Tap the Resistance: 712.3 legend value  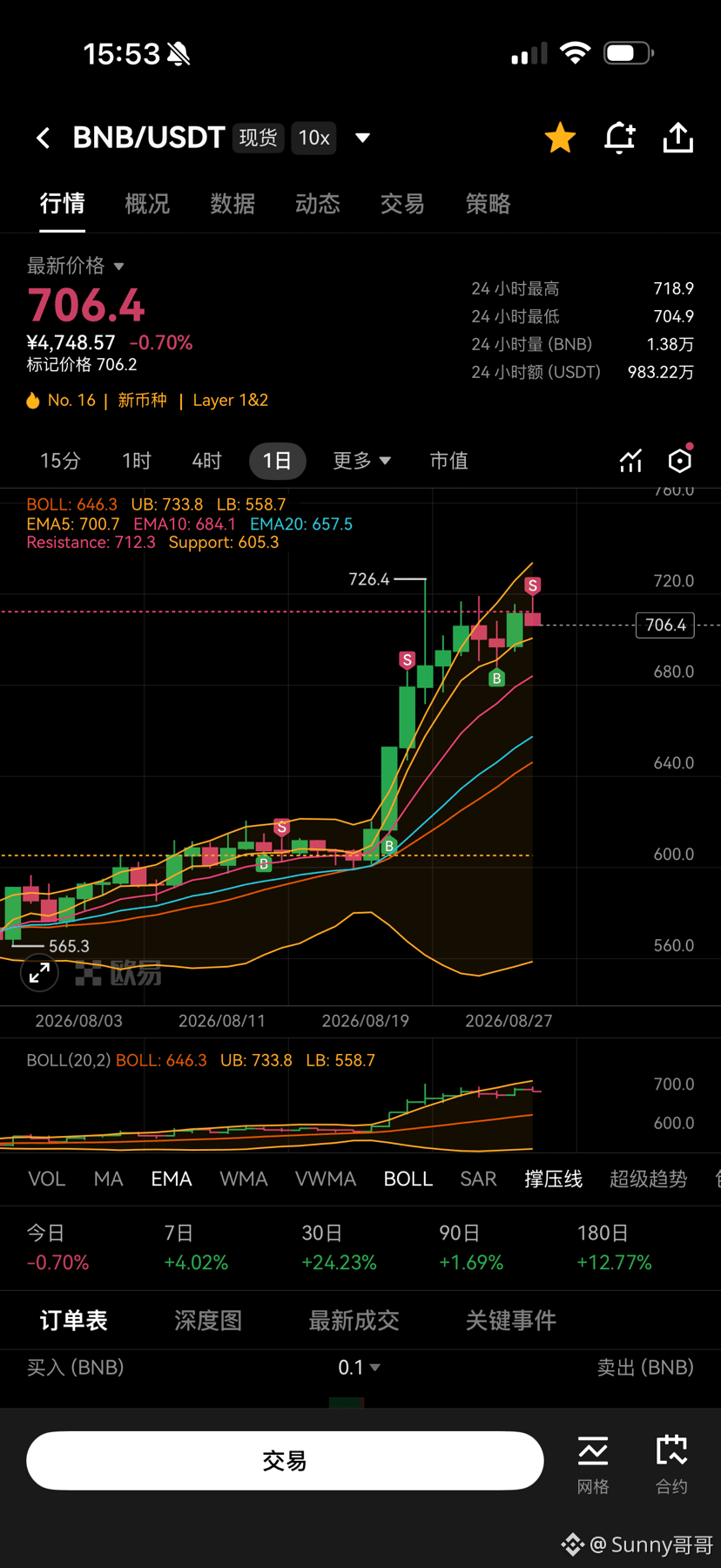coord(91,543)
